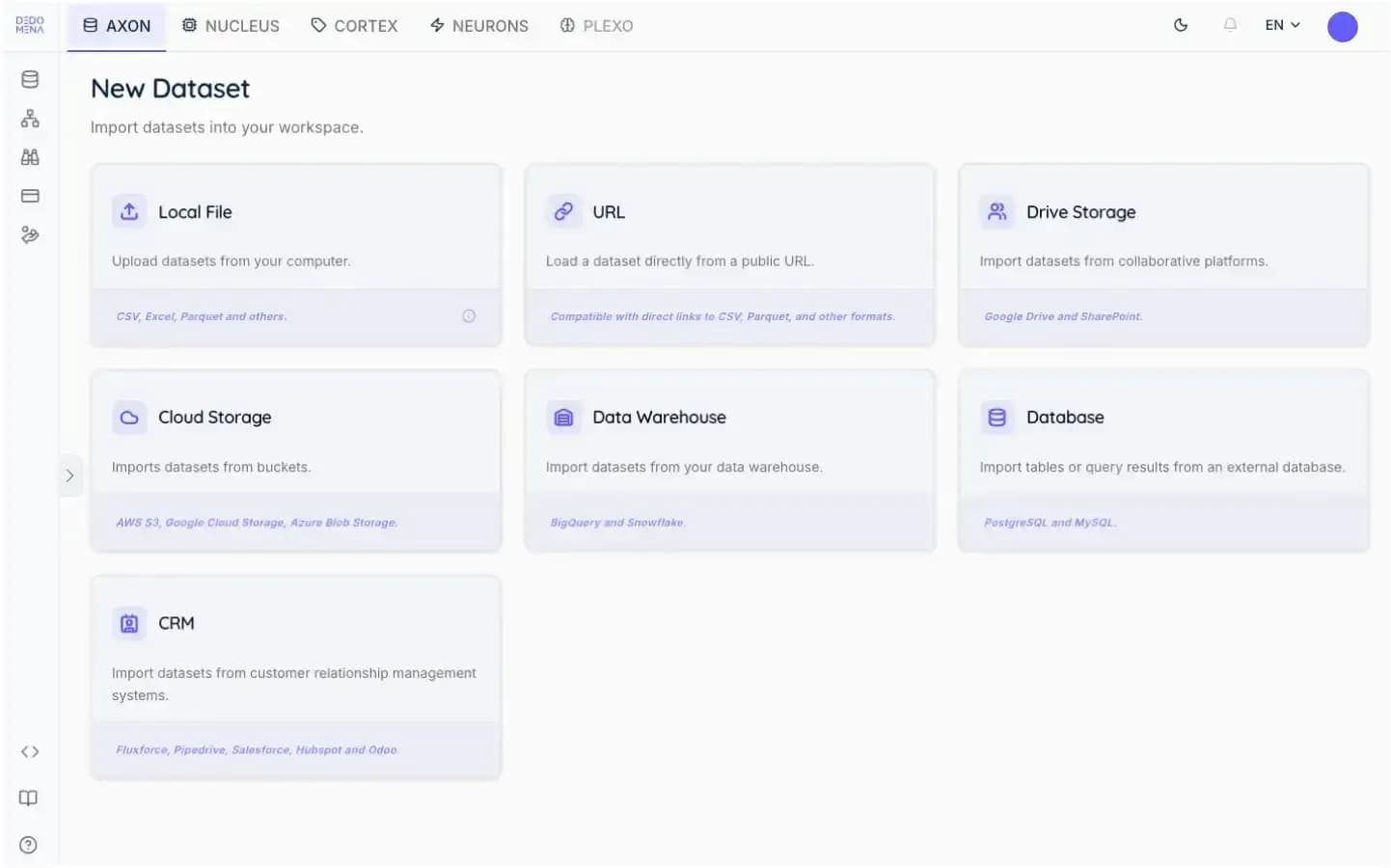Image resolution: width=1391 pixels, height=868 pixels.
Task: Open the NEURONS tab
Action: pyautogui.click(x=478, y=26)
